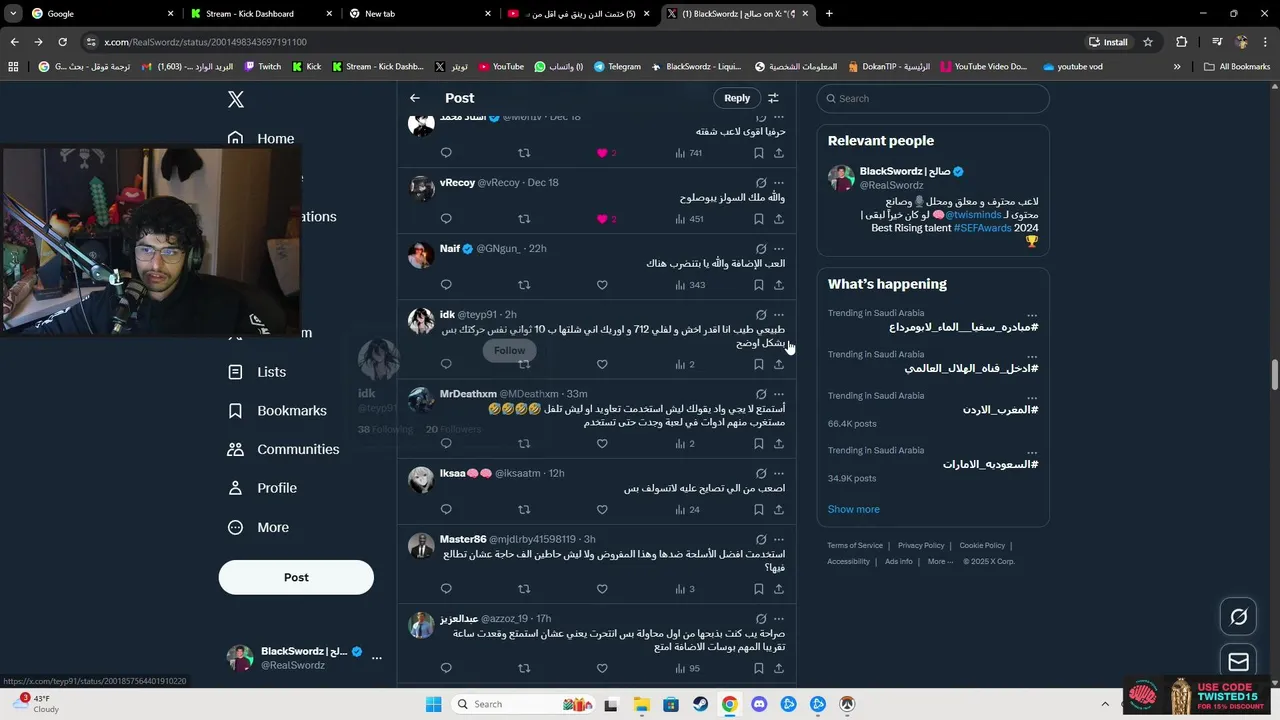Like Iksaa's reply
The height and width of the screenshot is (720, 1280).
point(602,510)
